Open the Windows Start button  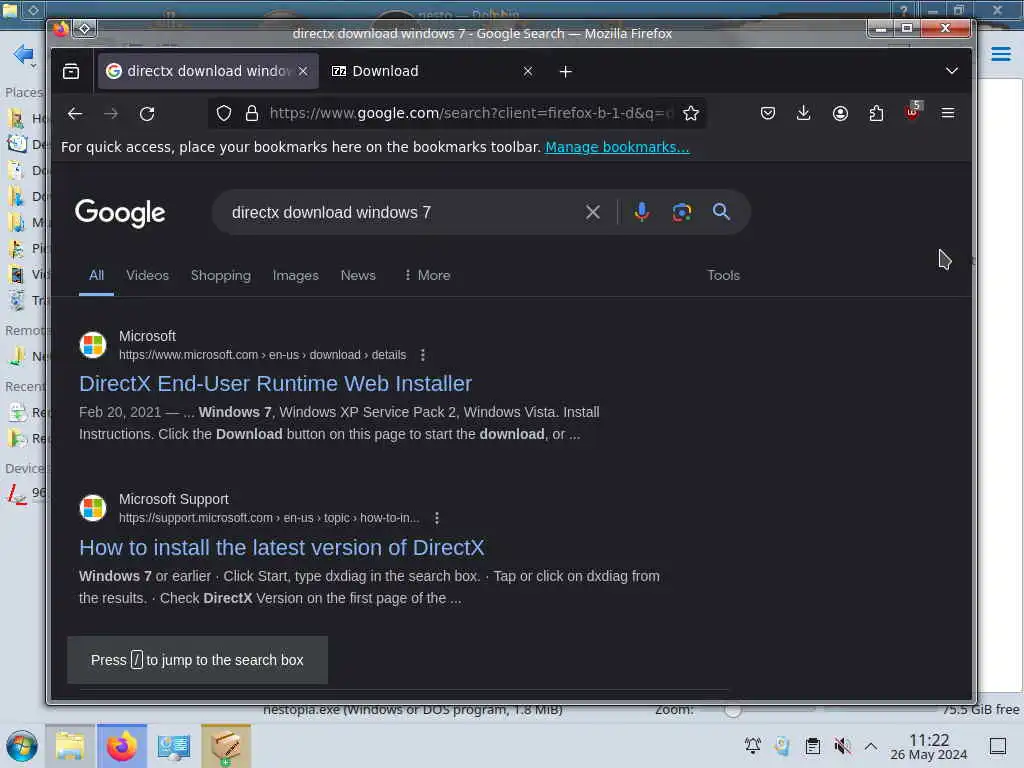click(x=22, y=746)
